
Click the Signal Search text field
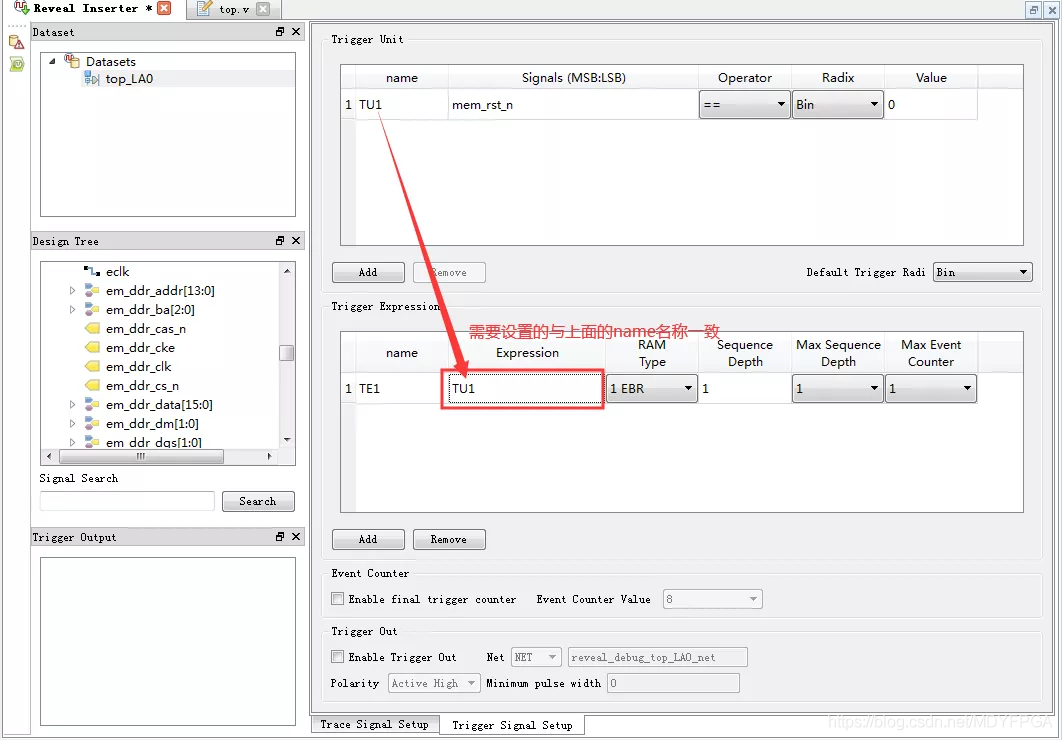point(127,501)
